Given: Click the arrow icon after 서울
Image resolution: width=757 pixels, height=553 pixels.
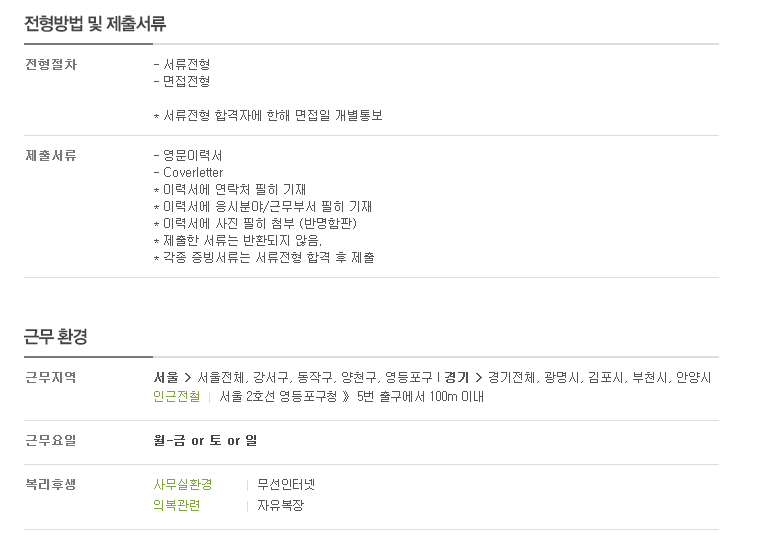Looking at the screenshot, I should coord(188,378).
